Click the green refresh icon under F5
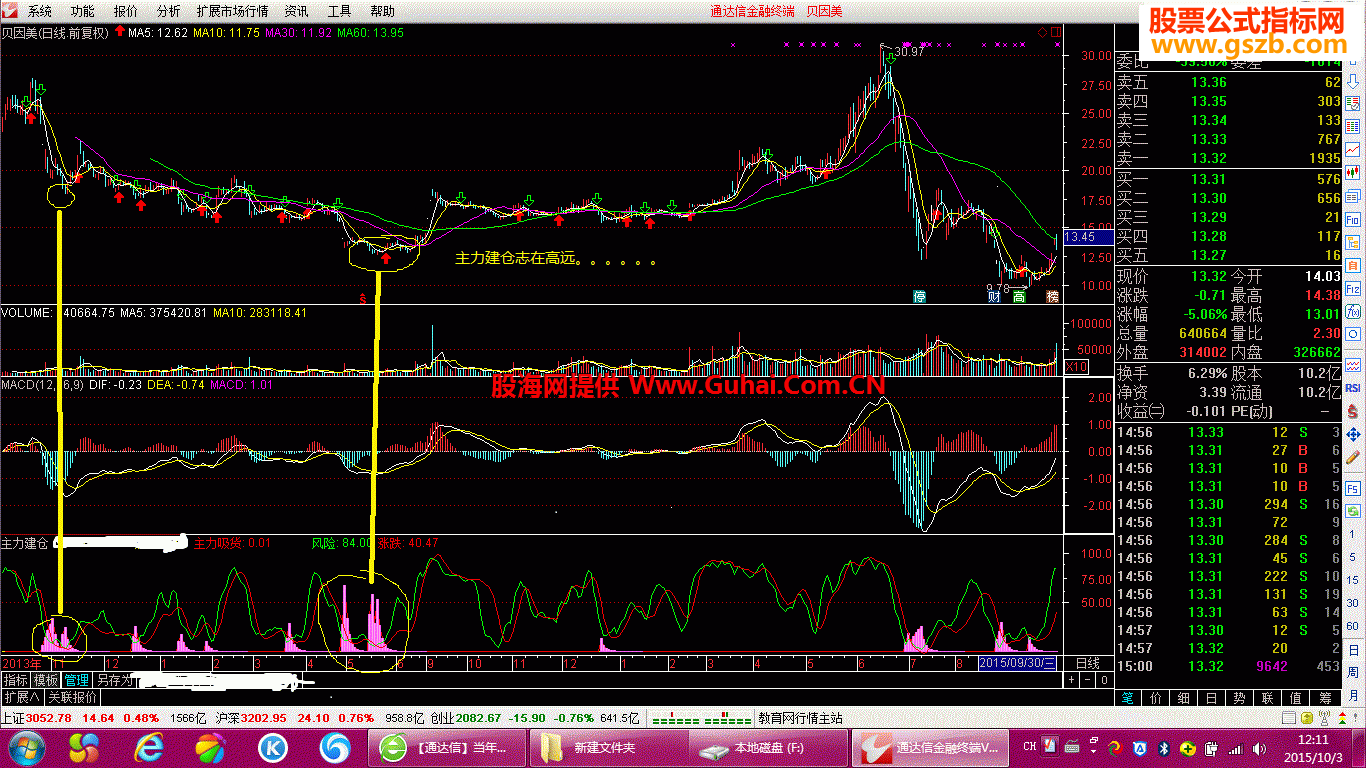 click(1352, 511)
